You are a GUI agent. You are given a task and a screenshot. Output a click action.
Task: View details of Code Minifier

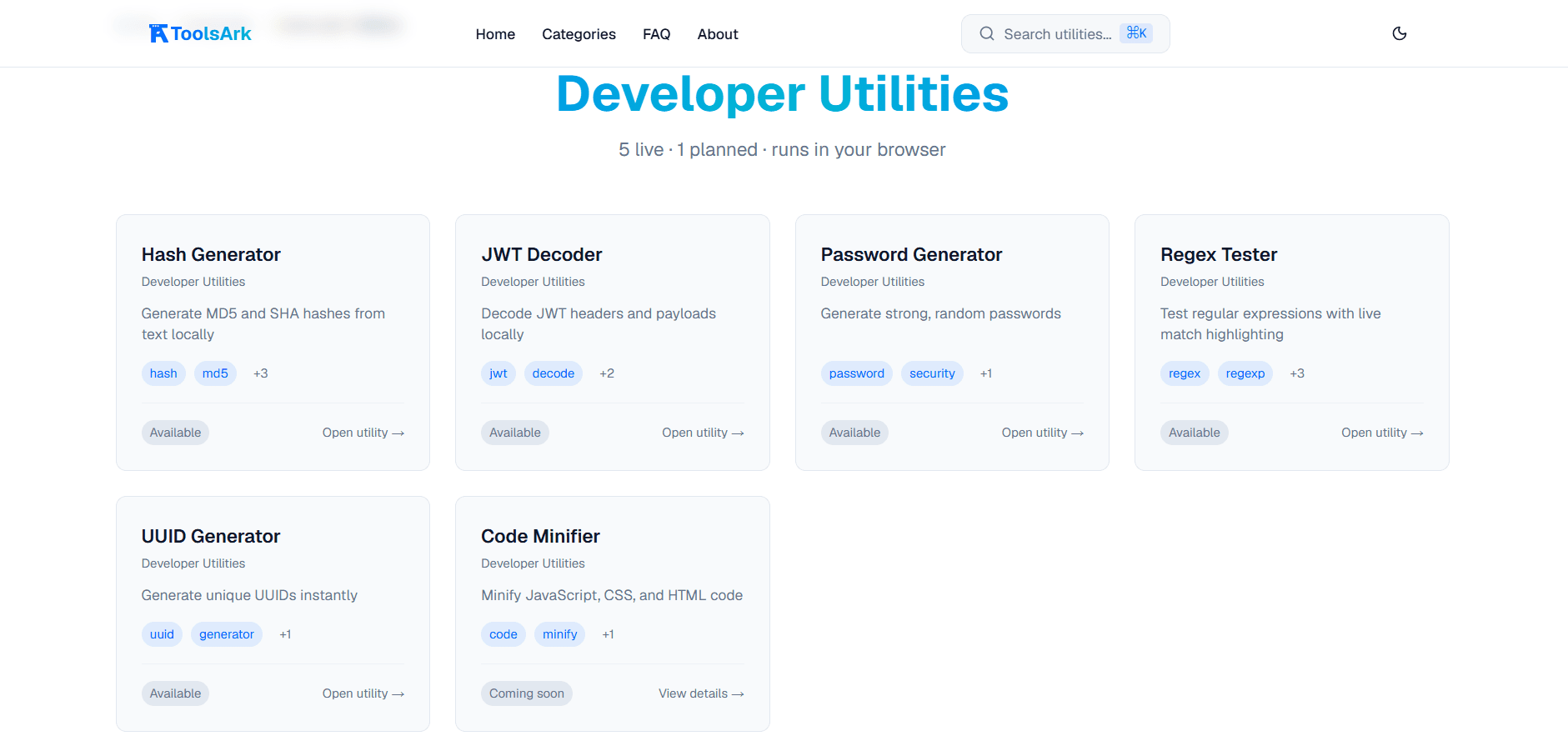[x=701, y=693]
